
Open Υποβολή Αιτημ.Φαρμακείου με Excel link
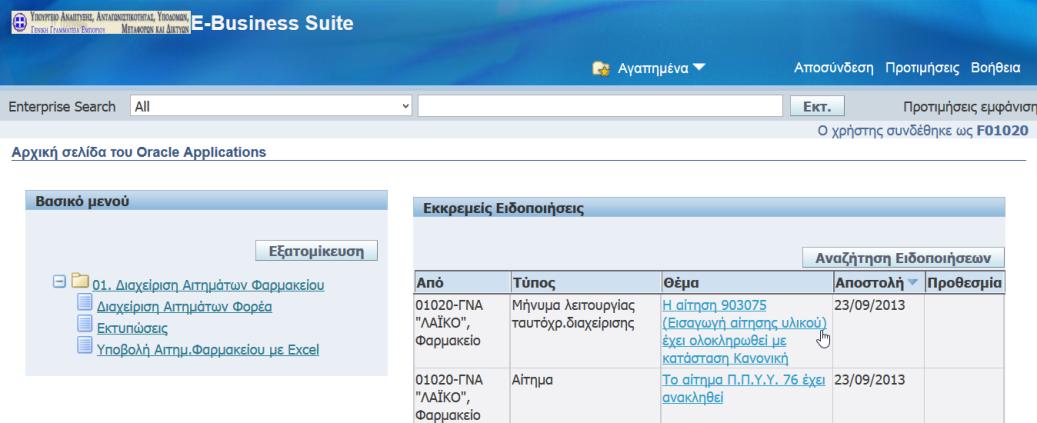pyautogui.click(x=208, y=350)
